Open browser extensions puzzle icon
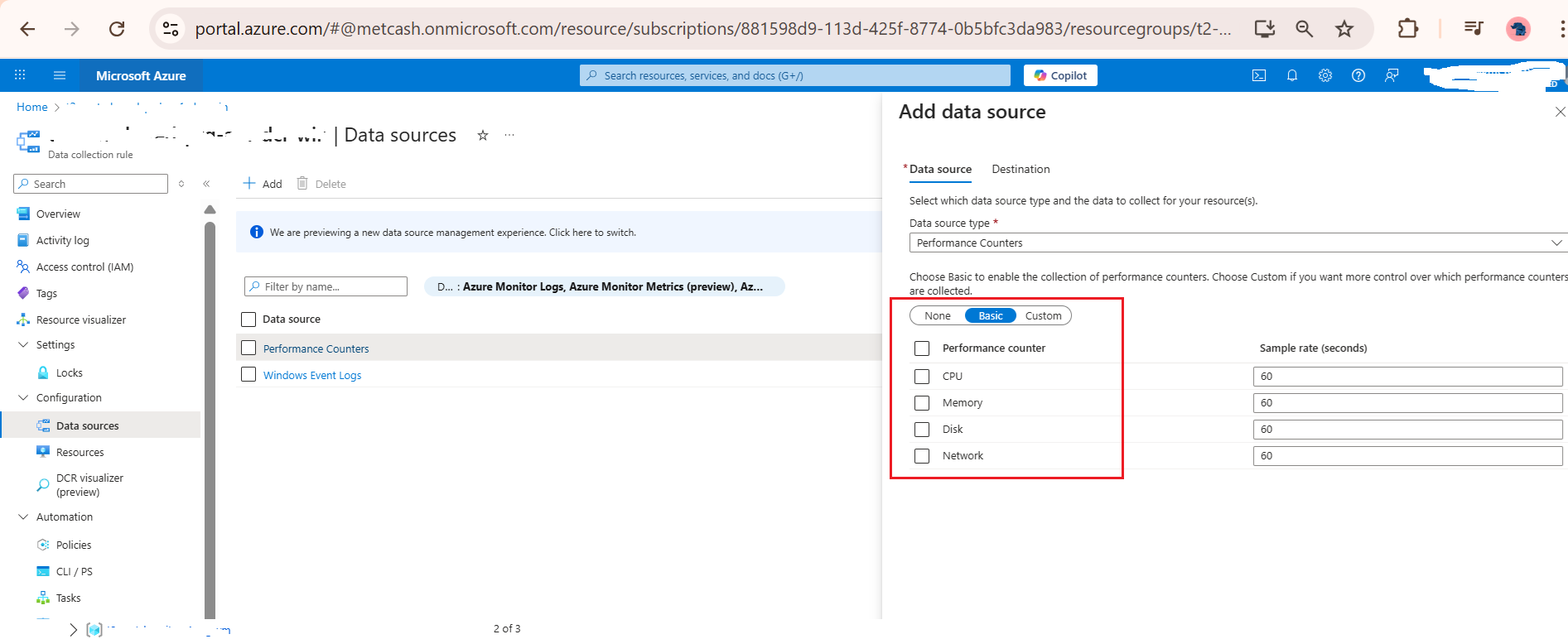Viewport: 1568px width, 639px height. (1407, 29)
